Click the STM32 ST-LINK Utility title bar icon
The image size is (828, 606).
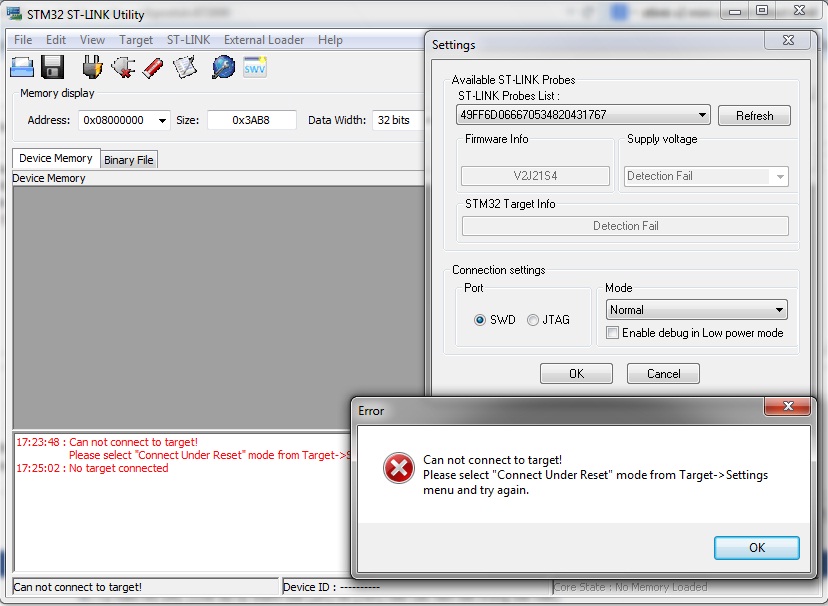pyautogui.click(x=14, y=13)
